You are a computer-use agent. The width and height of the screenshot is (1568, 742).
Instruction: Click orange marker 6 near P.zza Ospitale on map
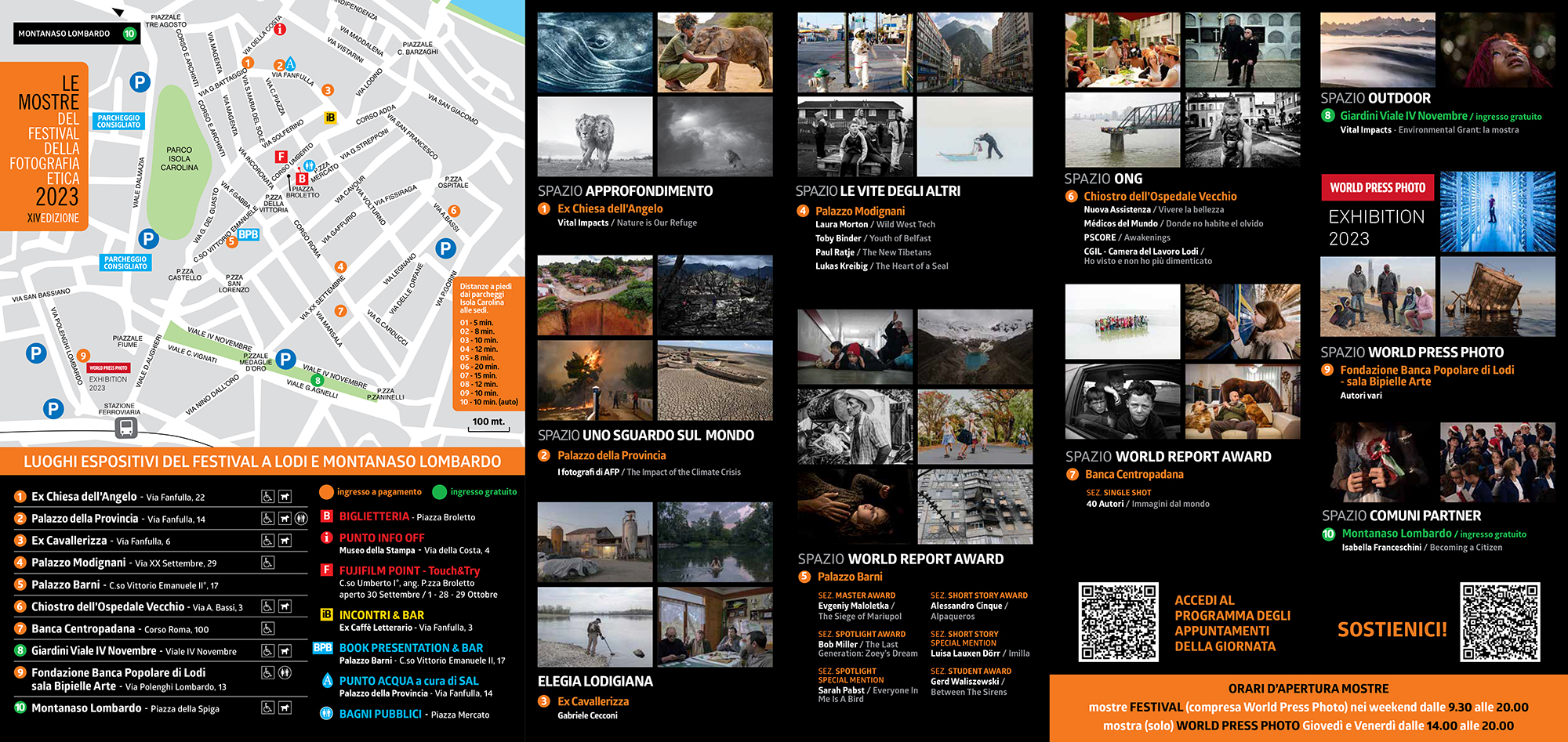454,211
